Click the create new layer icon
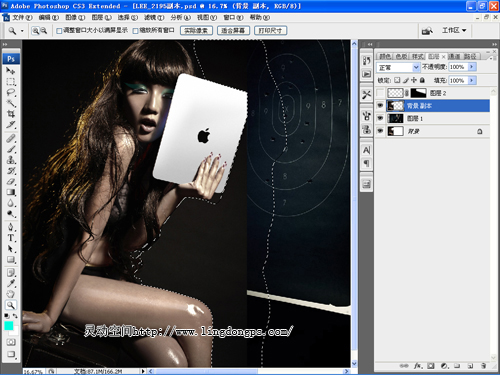 470,366
